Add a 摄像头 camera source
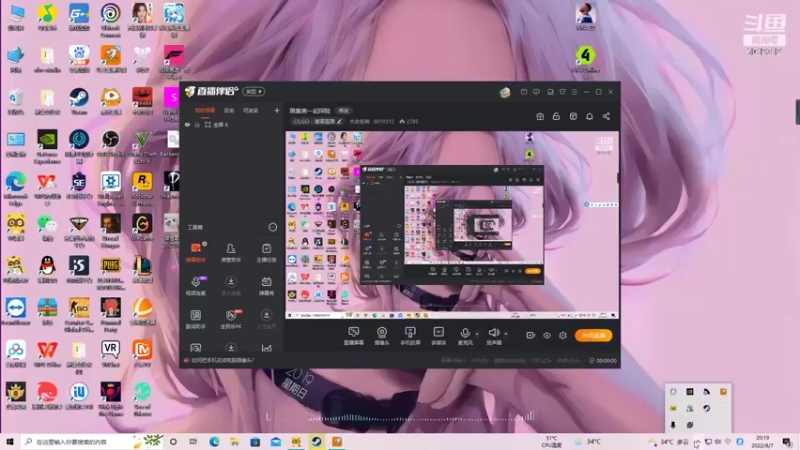Screen dimensions: 800x450 tap(382, 336)
